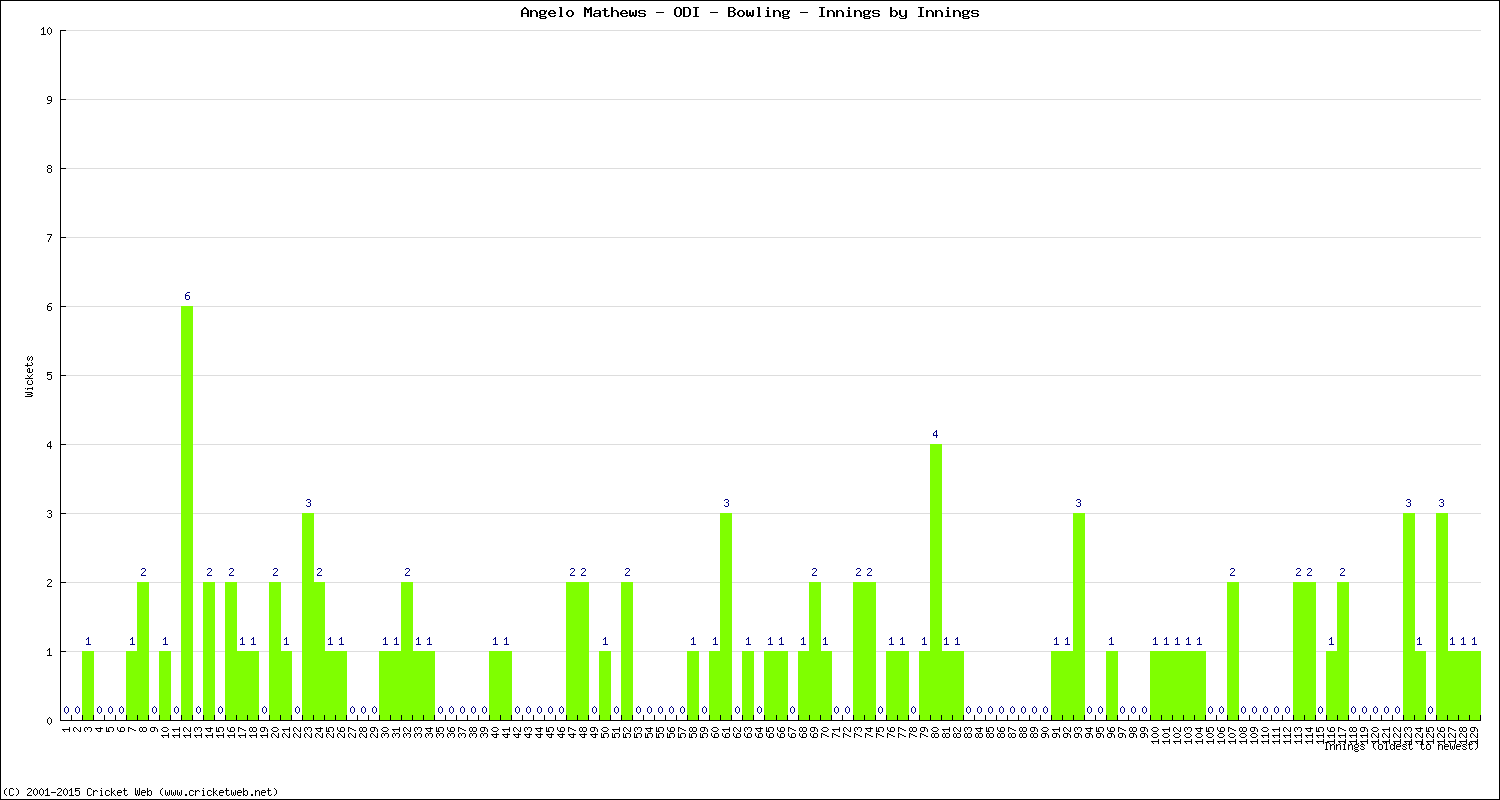
Task: Click the 1-wicket bar at innings 96
Action: pos(1112,685)
